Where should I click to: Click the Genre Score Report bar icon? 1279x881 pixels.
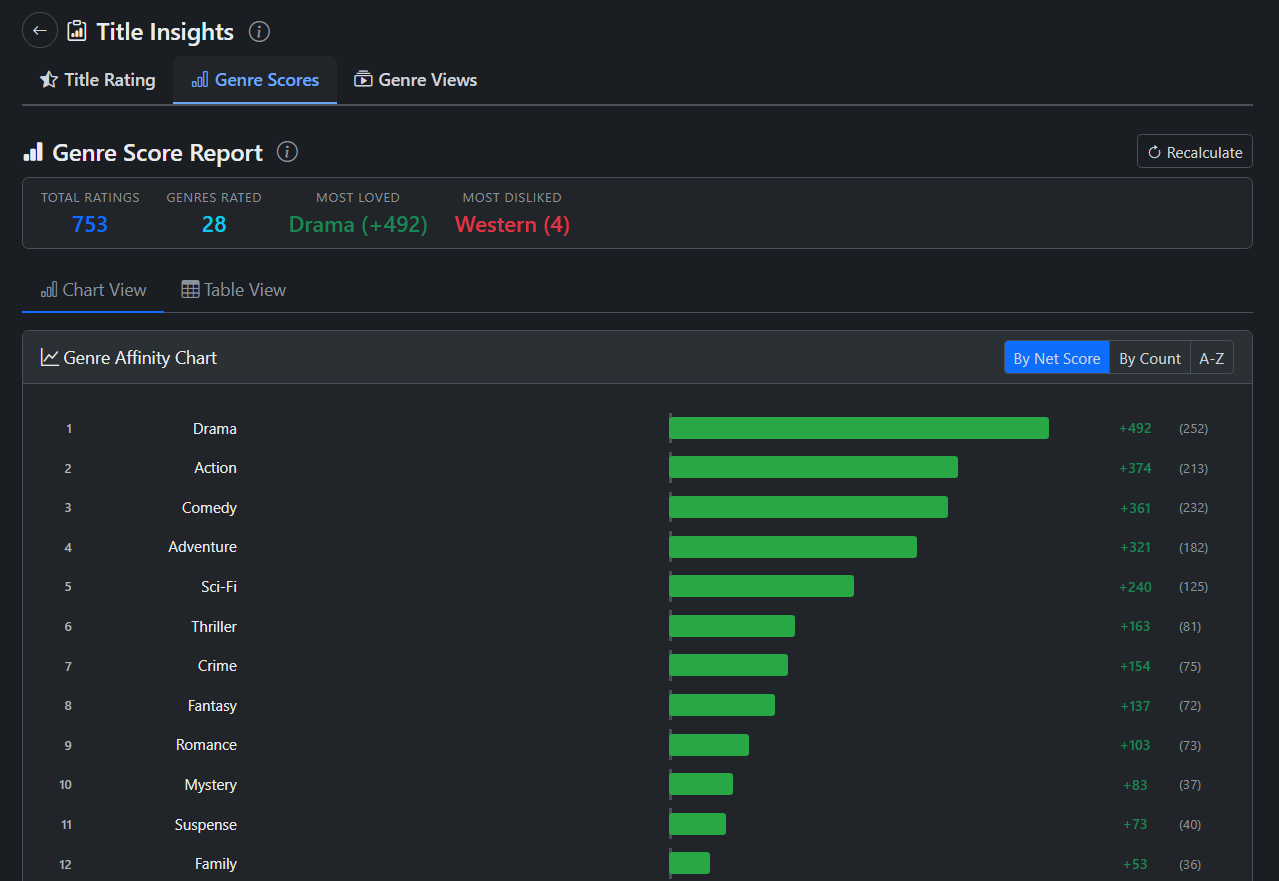[34, 152]
